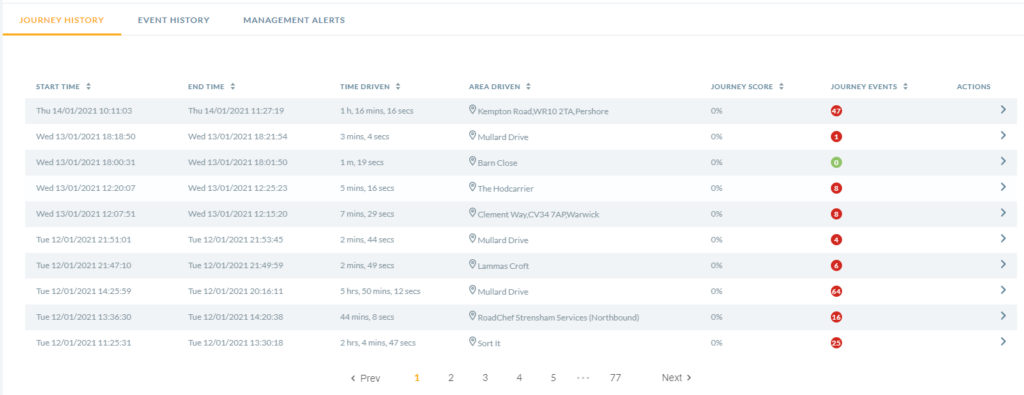This screenshot has width=1024, height=395.
Task: Open the Management Alerts tab
Action: click(x=294, y=20)
